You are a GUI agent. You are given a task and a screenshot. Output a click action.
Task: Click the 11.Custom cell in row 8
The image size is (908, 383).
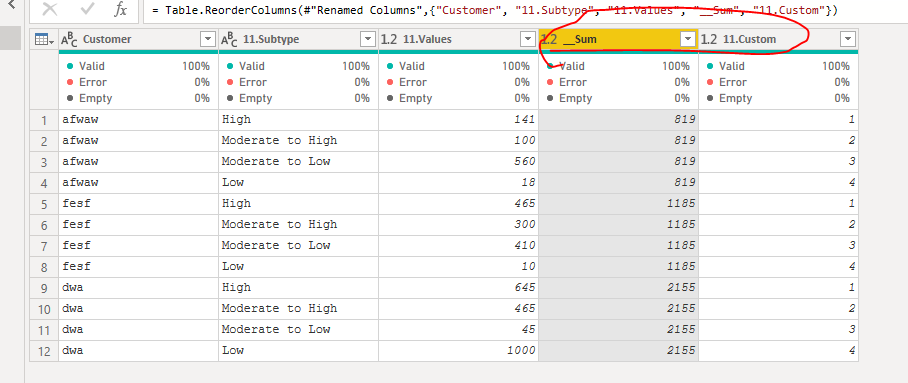coord(778,267)
